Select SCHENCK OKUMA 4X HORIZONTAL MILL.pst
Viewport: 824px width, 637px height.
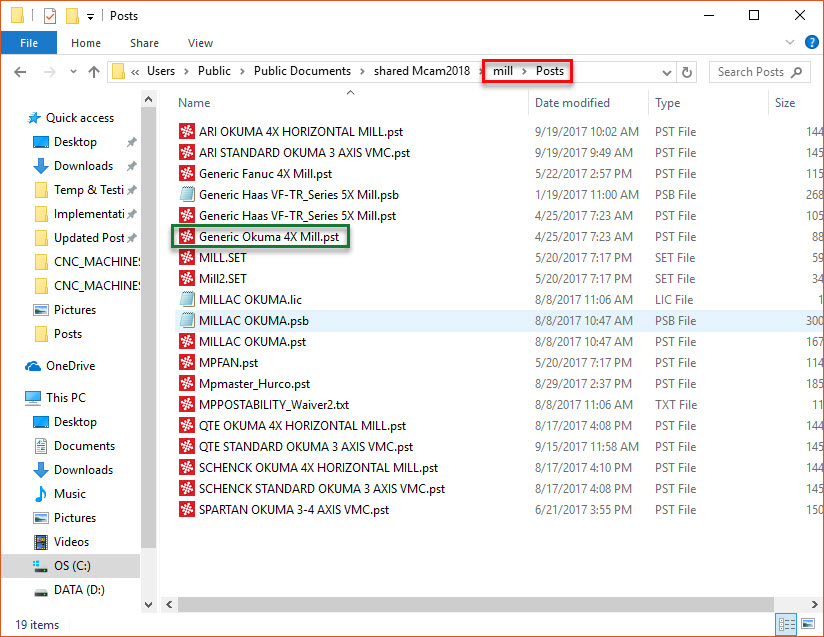[318, 468]
